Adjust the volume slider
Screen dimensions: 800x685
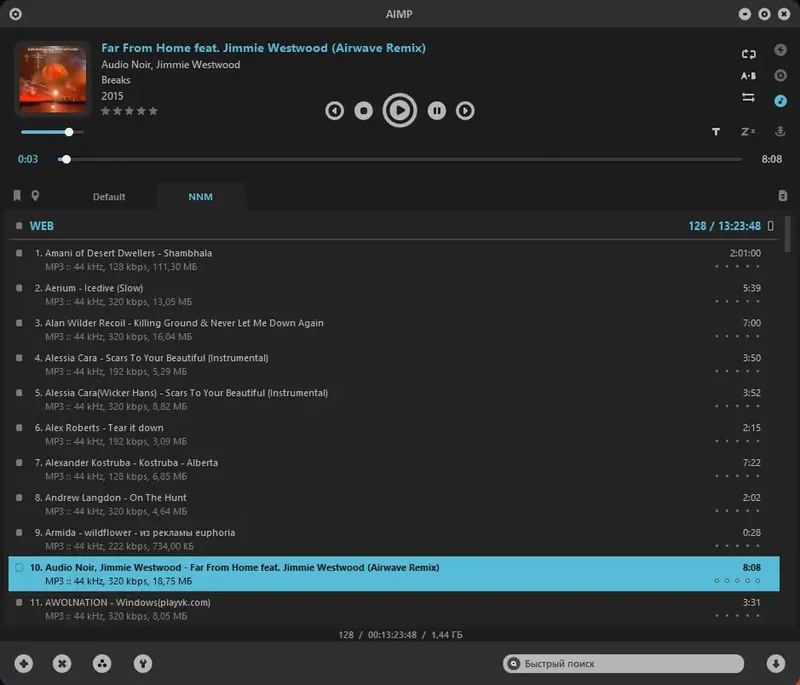(68, 131)
